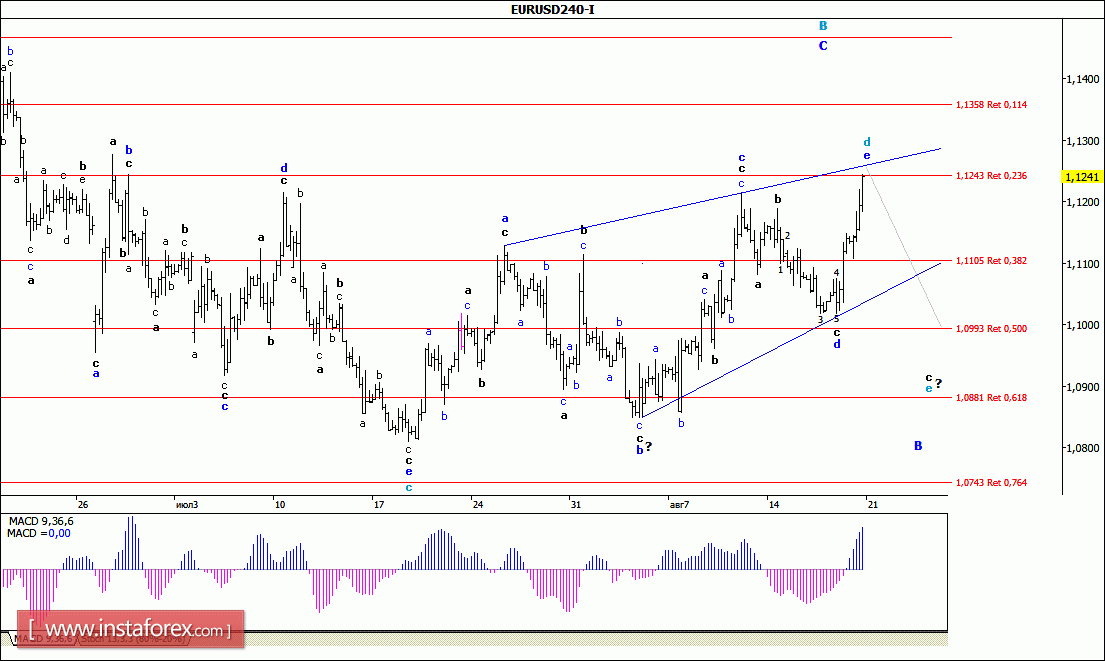Screen dimensions: 1105x661
Task: Select the cyan B wave label at top
Action: pyautogui.click(x=823, y=26)
